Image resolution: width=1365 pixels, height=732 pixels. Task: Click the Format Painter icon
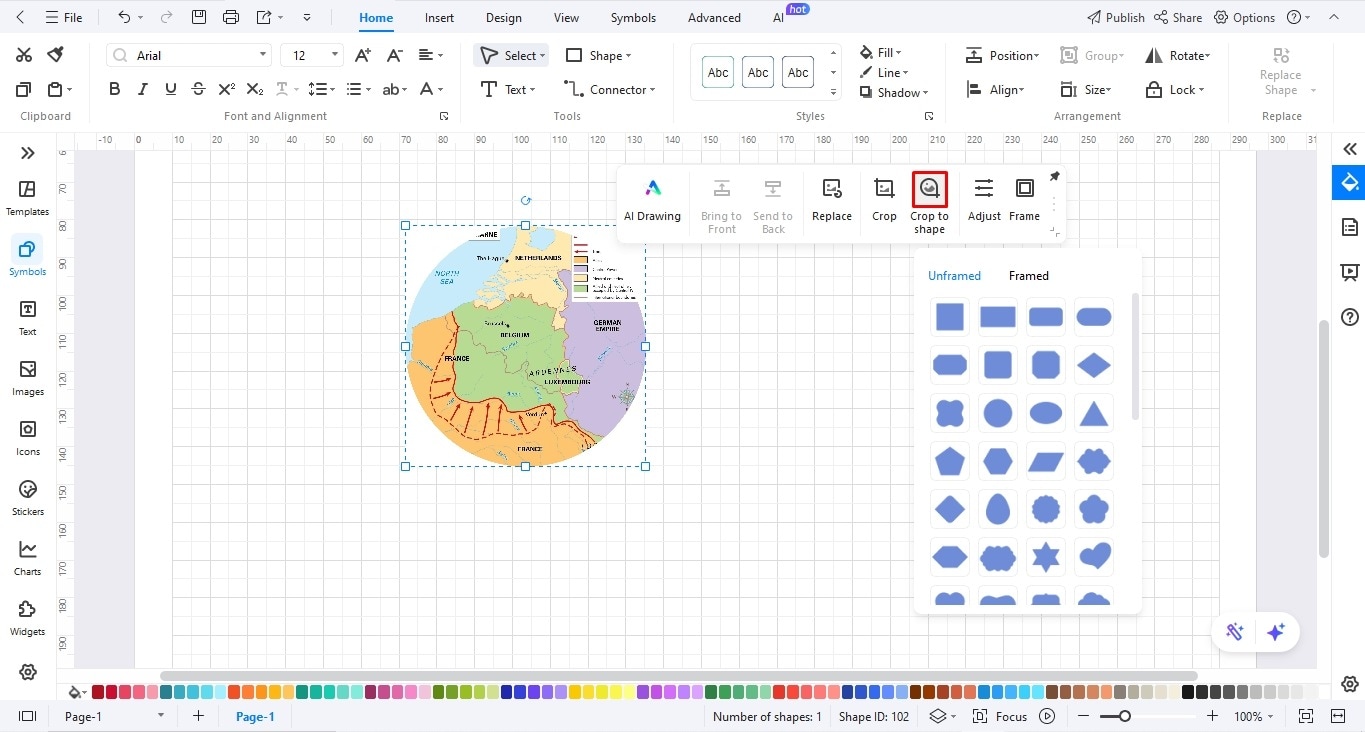56,55
